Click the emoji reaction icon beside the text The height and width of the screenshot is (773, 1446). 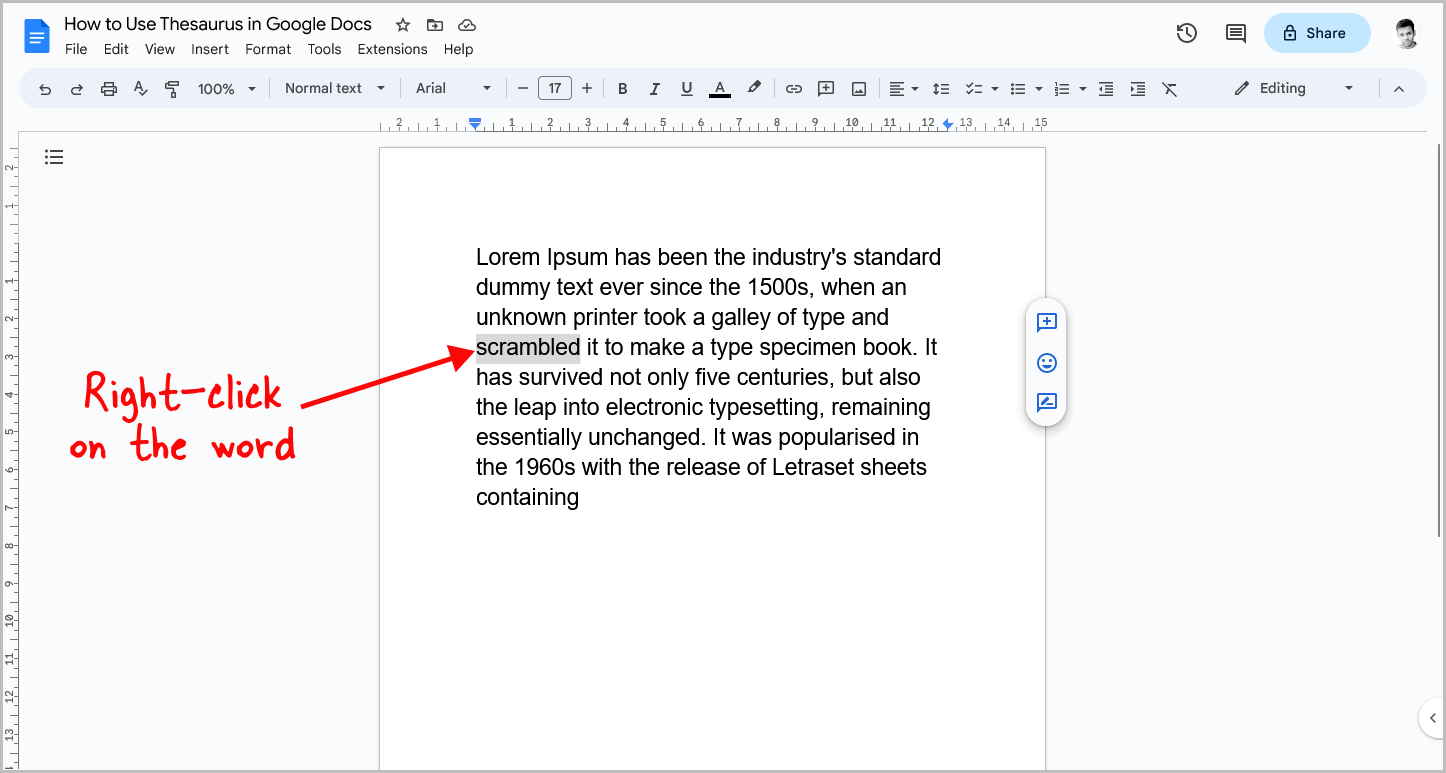click(x=1046, y=363)
